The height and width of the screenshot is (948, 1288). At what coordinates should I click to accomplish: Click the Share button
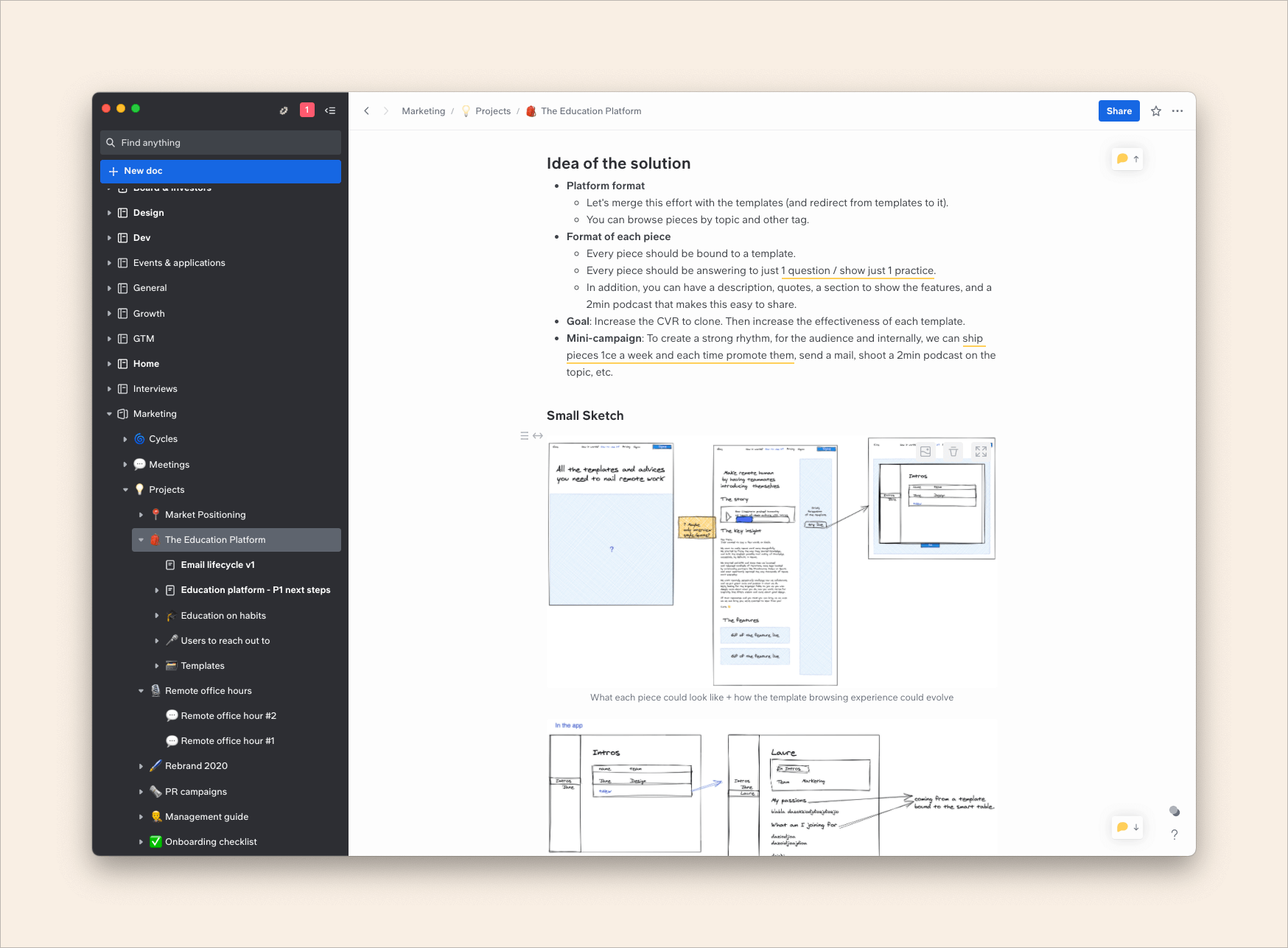point(1119,111)
